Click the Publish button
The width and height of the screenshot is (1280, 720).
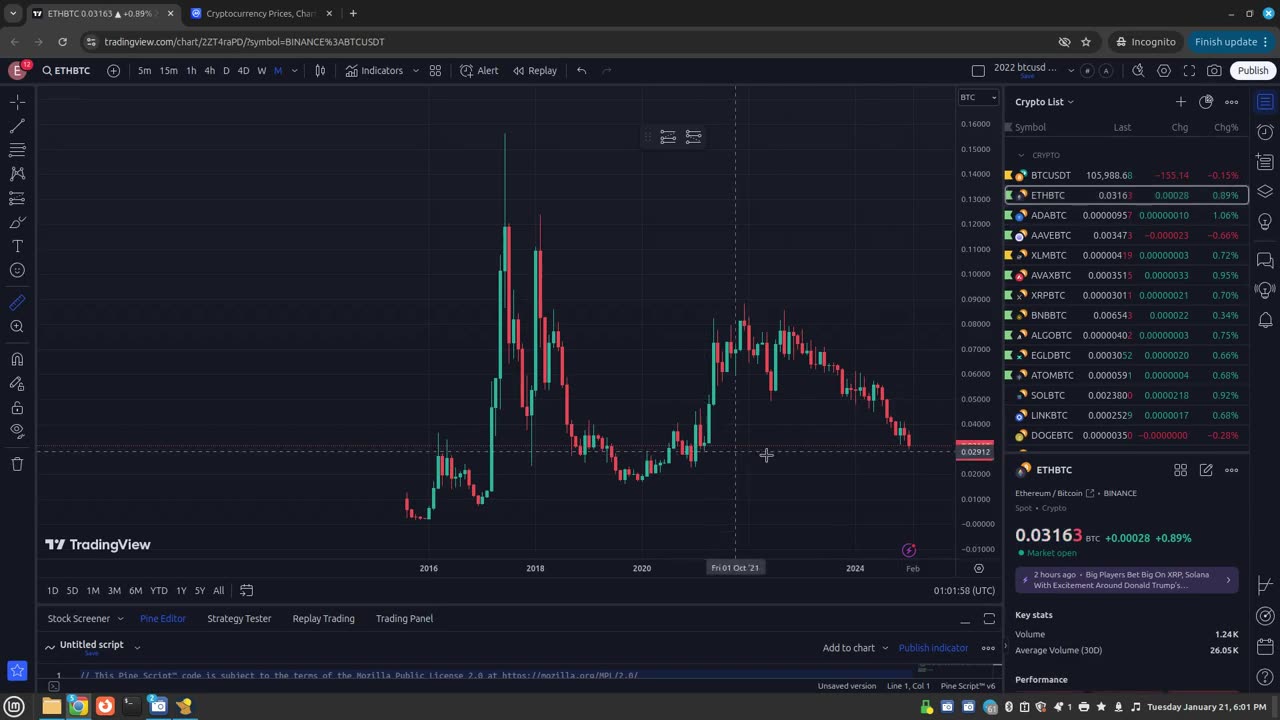coord(1252,71)
